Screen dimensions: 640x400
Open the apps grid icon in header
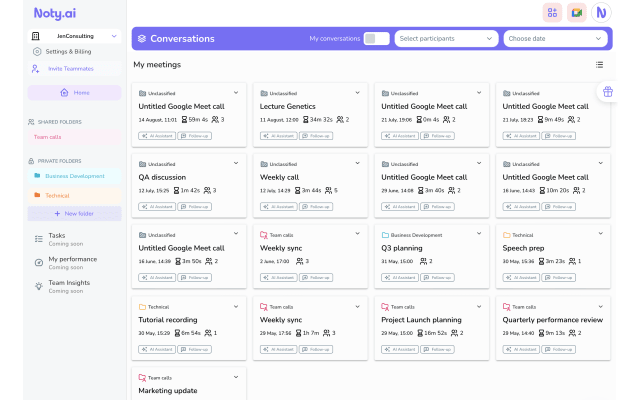[x=552, y=13]
